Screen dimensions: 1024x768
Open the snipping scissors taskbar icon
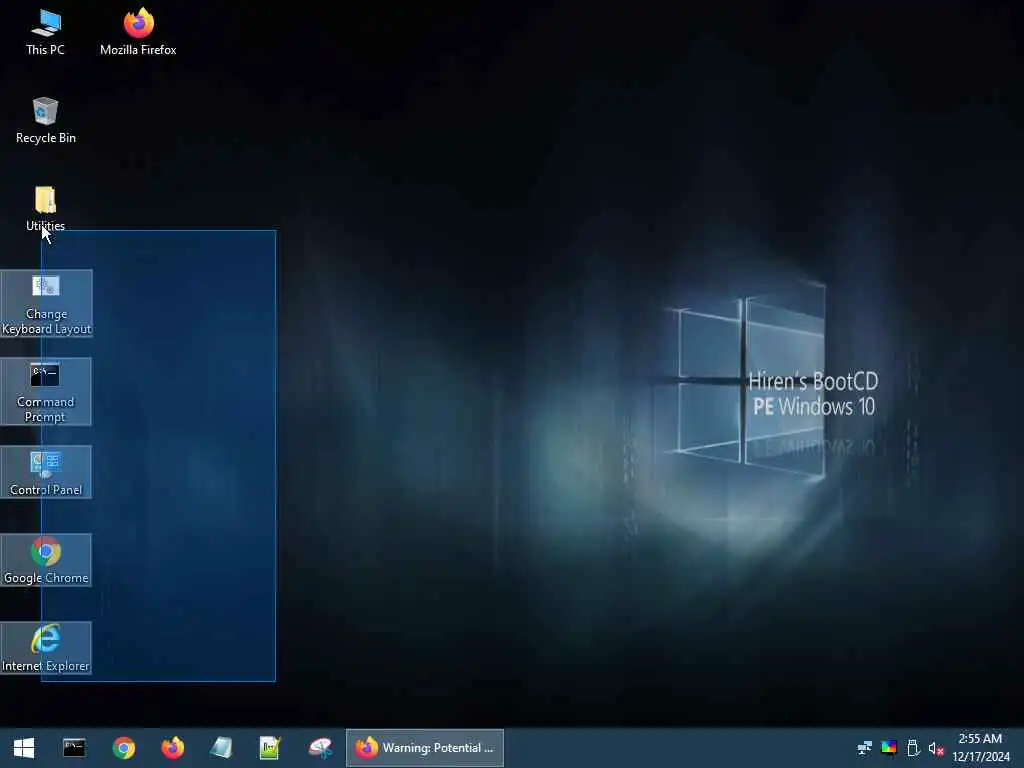(320, 748)
